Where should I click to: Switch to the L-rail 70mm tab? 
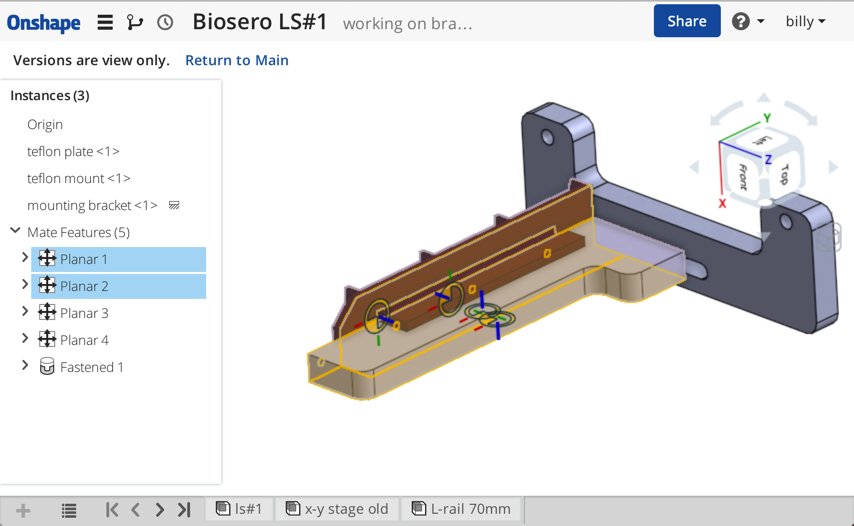coord(461,509)
